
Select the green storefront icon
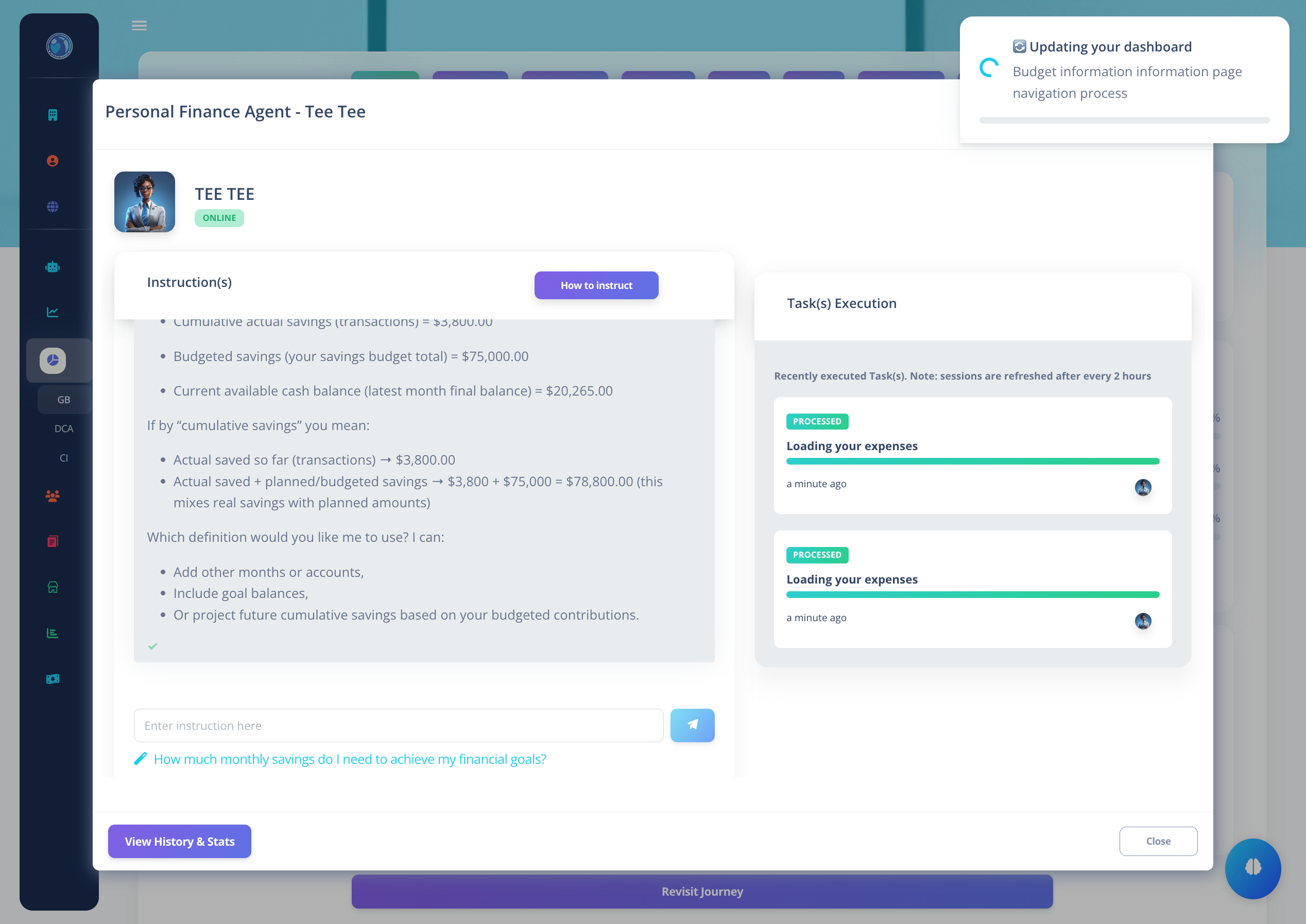coord(53,587)
